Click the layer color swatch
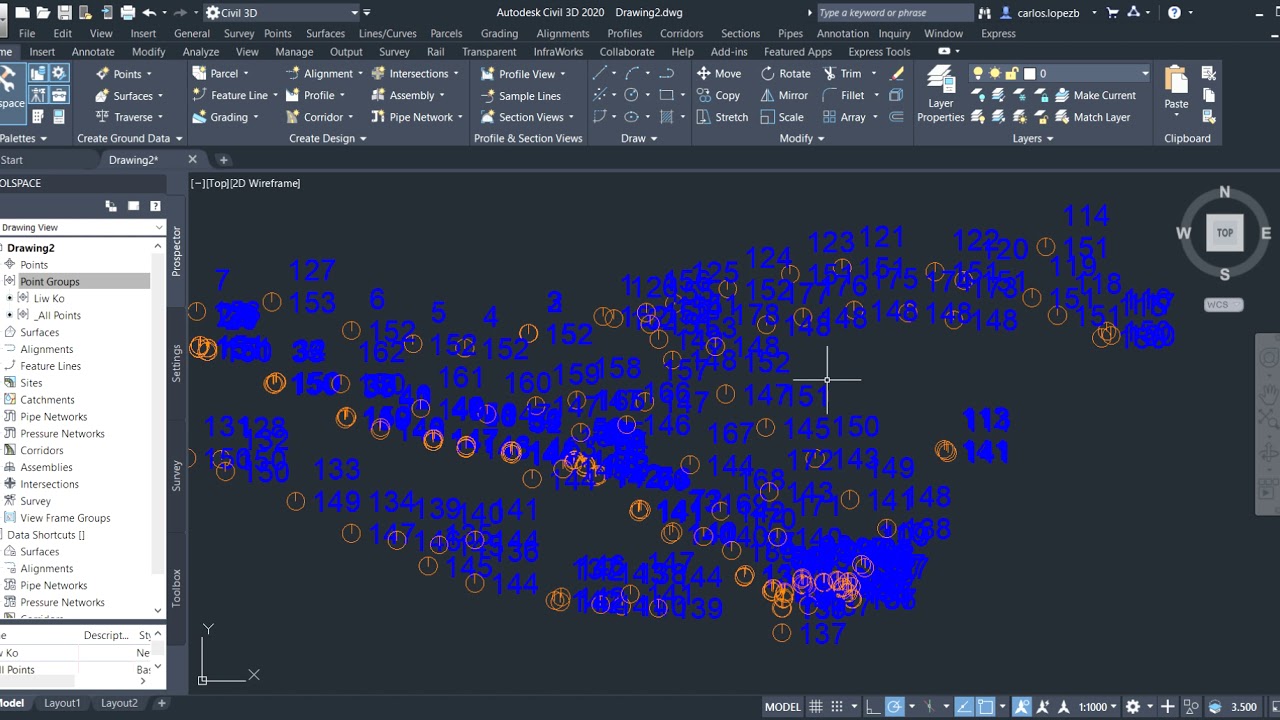This screenshot has height=720, width=1280. (x=1029, y=73)
